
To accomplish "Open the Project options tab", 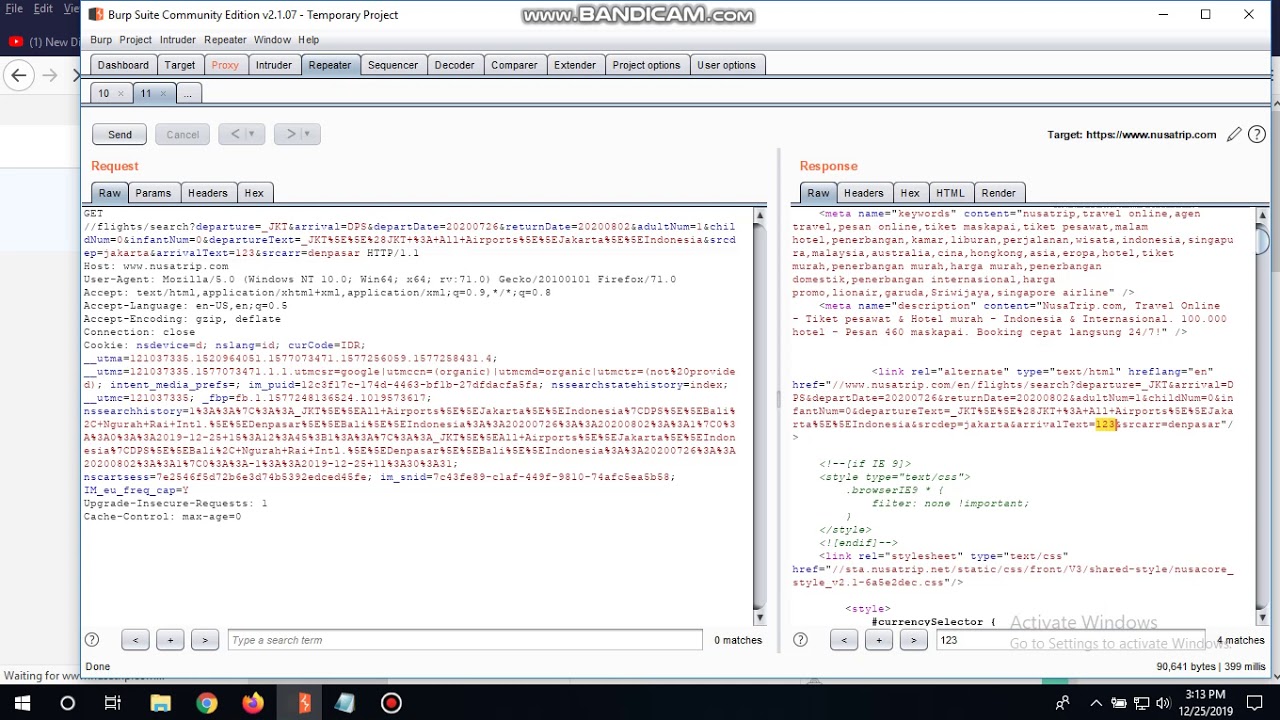I will coord(646,65).
